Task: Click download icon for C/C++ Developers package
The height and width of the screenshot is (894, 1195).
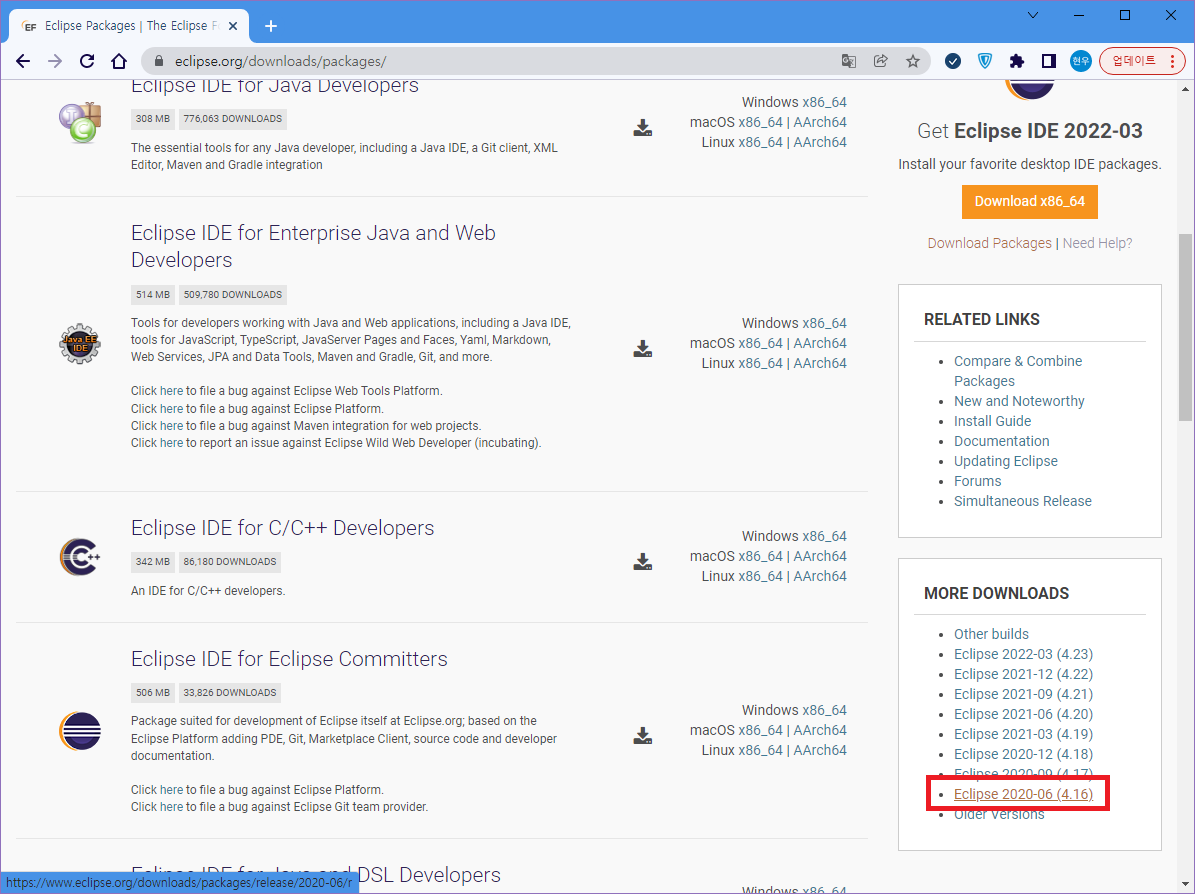Action: coord(642,562)
